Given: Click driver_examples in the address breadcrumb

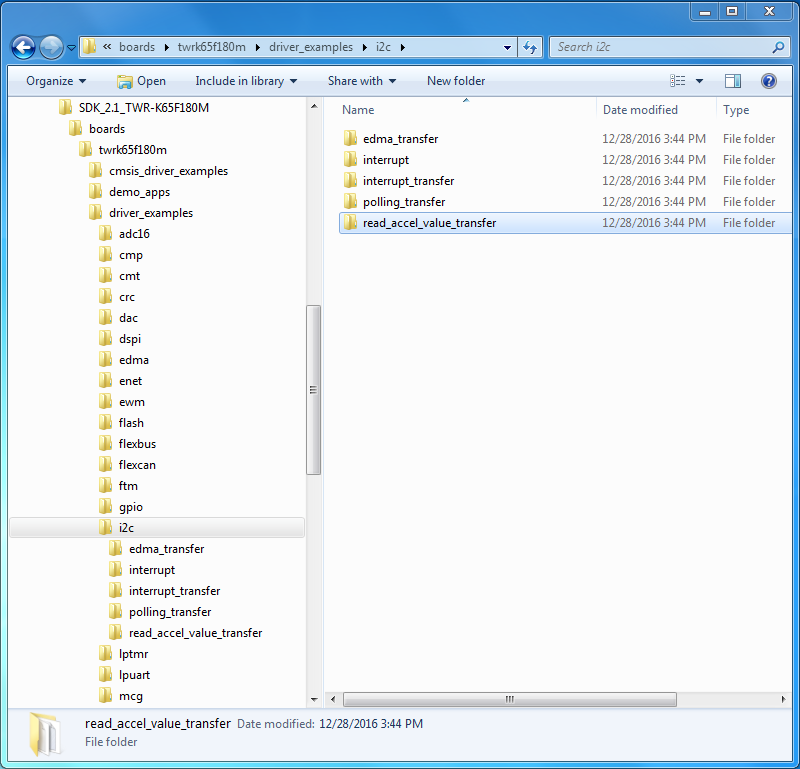Looking at the screenshot, I should tap(311, 47).
